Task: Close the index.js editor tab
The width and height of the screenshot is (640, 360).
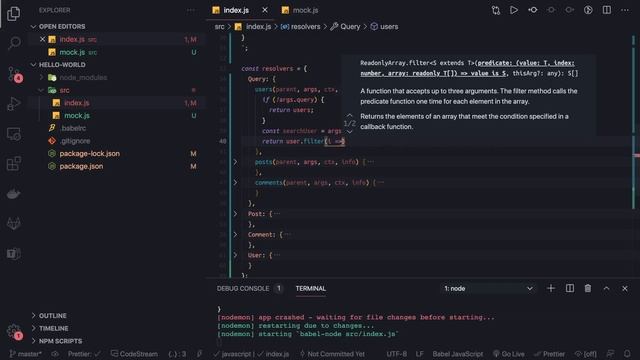Action: tap(265, 10)
